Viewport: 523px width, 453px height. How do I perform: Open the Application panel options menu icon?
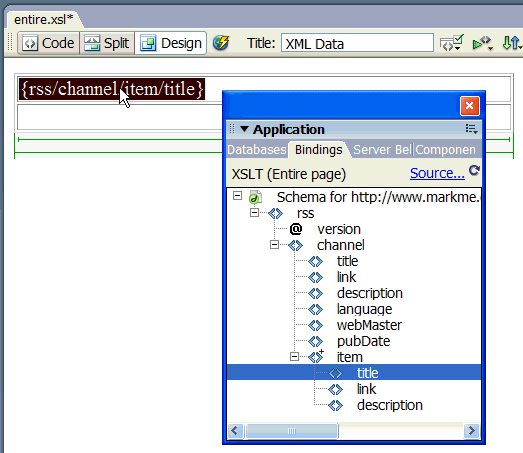click(x=472, y=129)
